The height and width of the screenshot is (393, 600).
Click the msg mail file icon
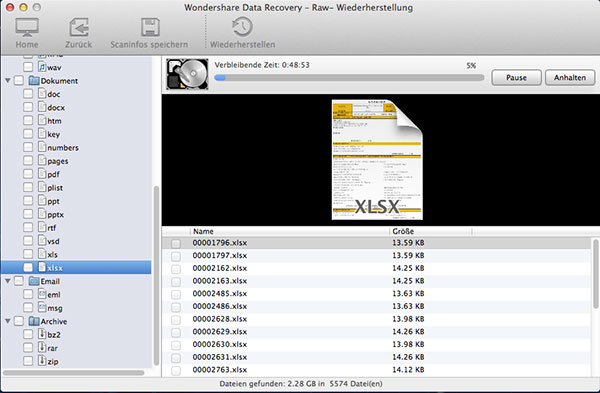(42, 308)
